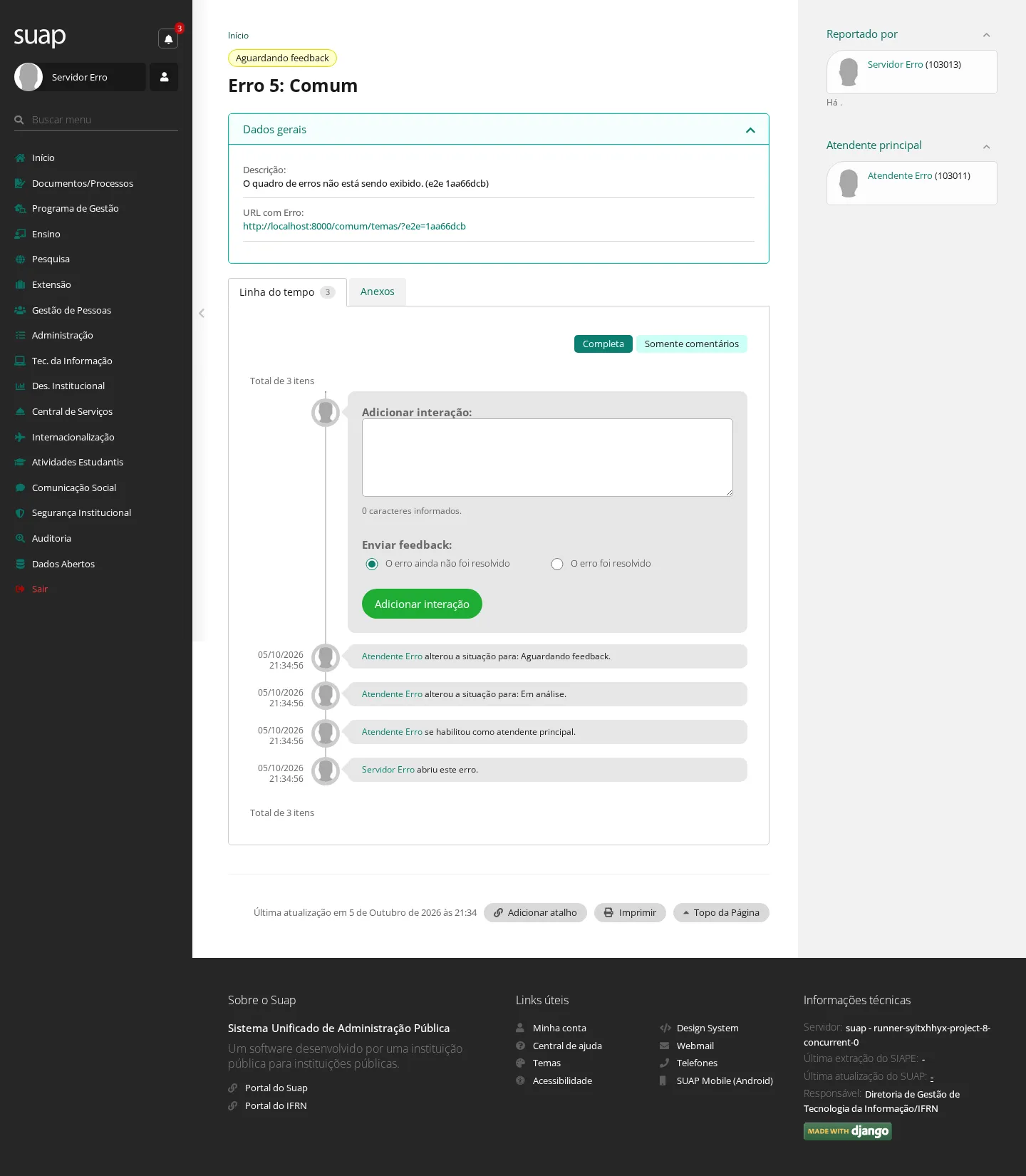Switch to the Anexos tab
The height and width of the screenshot is (1176, 1026).
[378, 292]
